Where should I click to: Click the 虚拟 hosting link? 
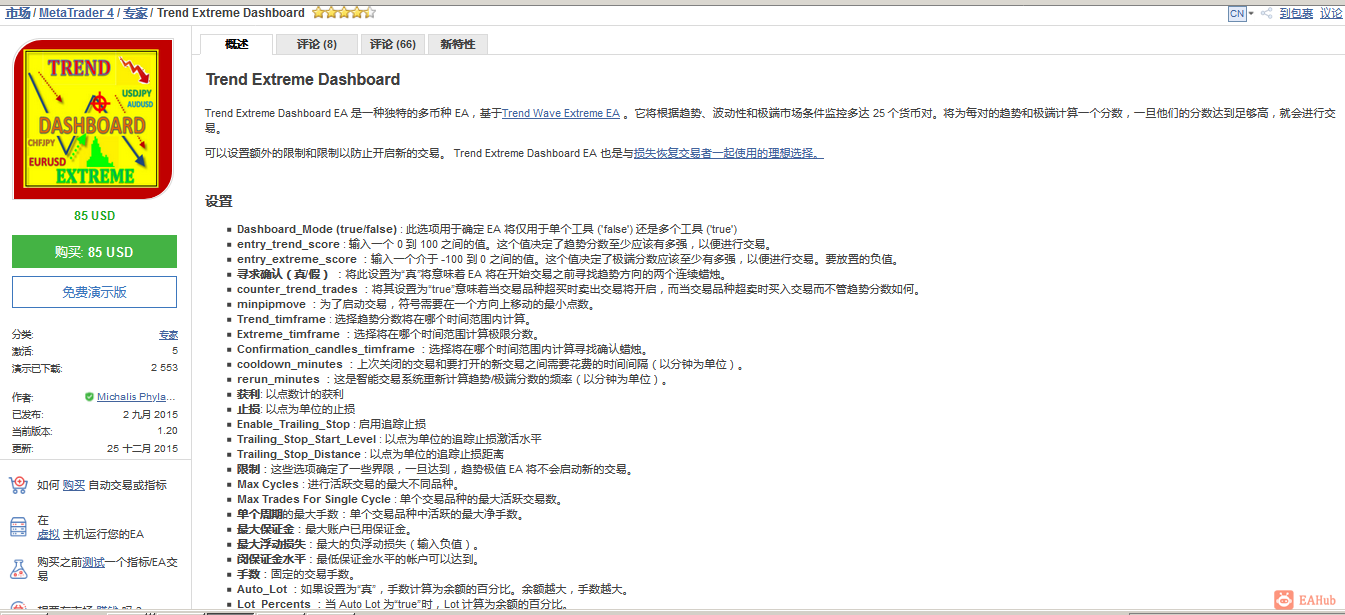coord(48,534)
